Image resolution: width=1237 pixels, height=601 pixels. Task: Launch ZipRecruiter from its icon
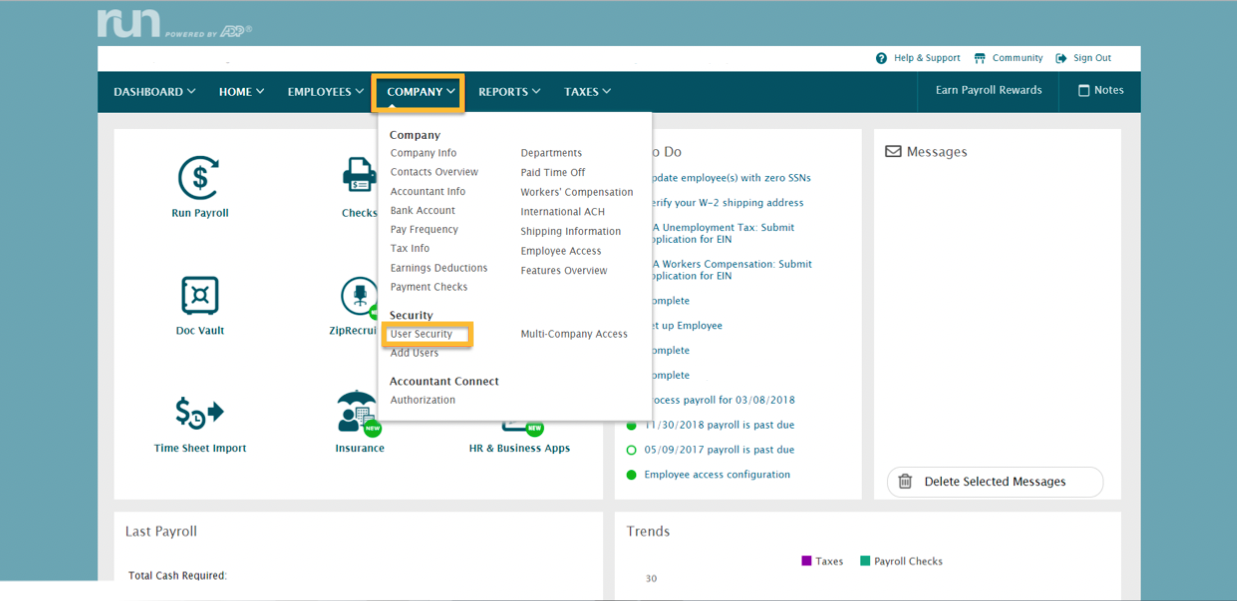pyautogui.click(x=359, y=297)
